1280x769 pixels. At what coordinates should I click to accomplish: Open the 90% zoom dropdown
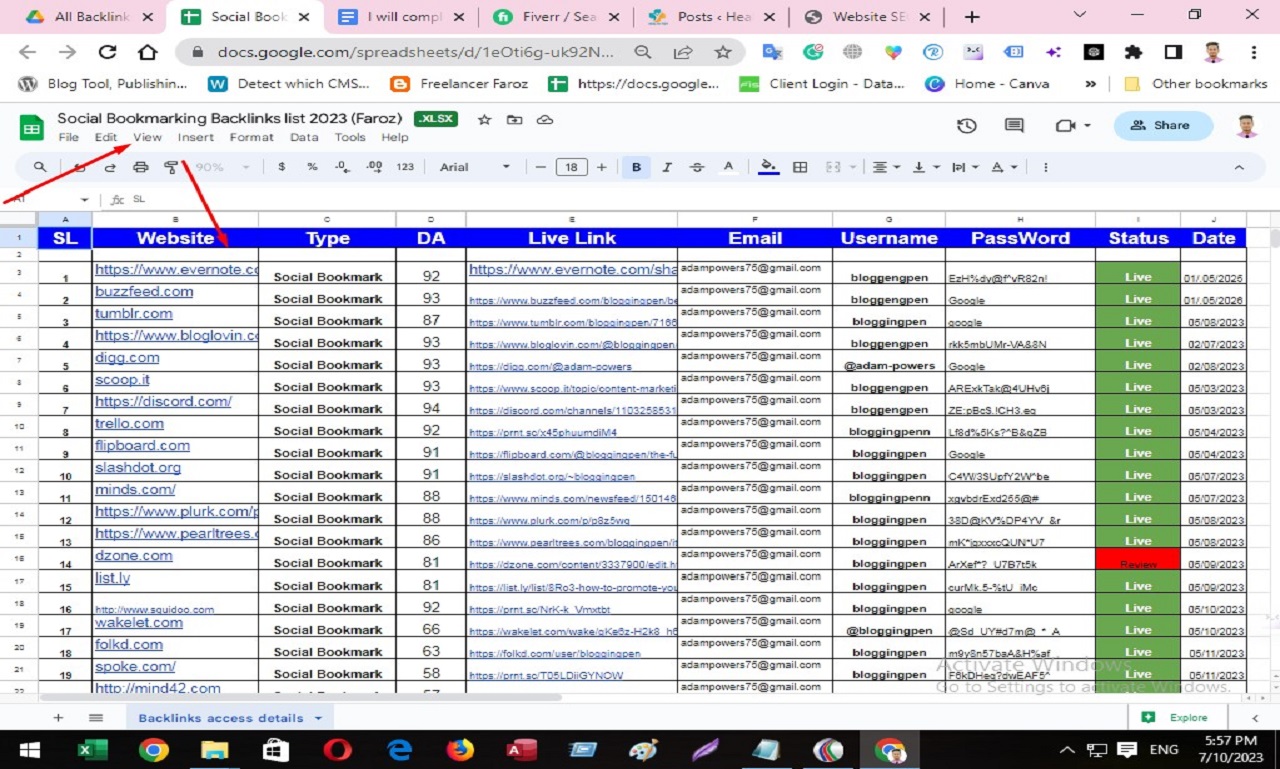[221, 167]
